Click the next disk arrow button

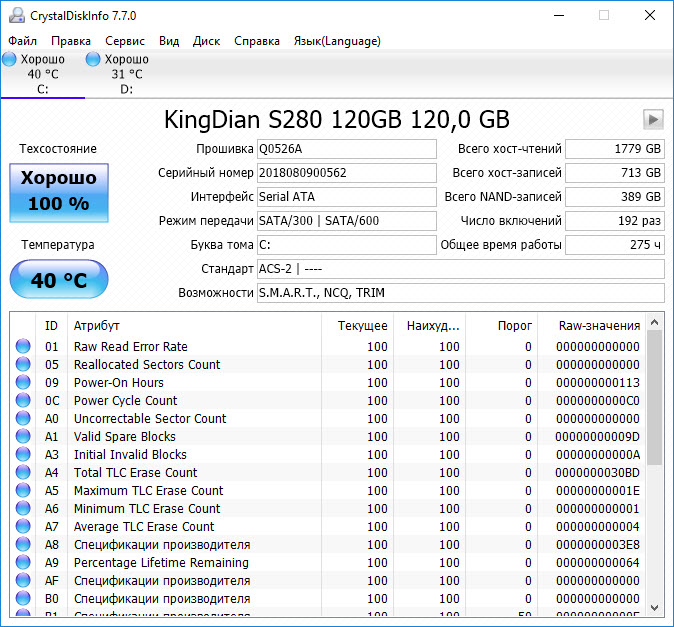point(653,119)
